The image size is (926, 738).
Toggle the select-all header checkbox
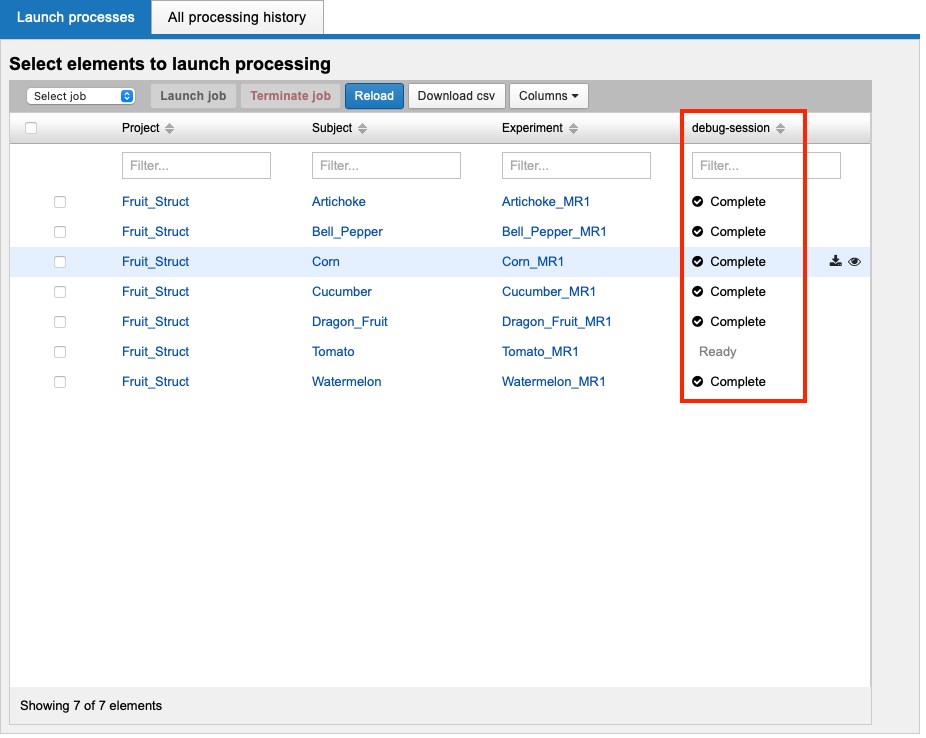click(x=31, y=128)
